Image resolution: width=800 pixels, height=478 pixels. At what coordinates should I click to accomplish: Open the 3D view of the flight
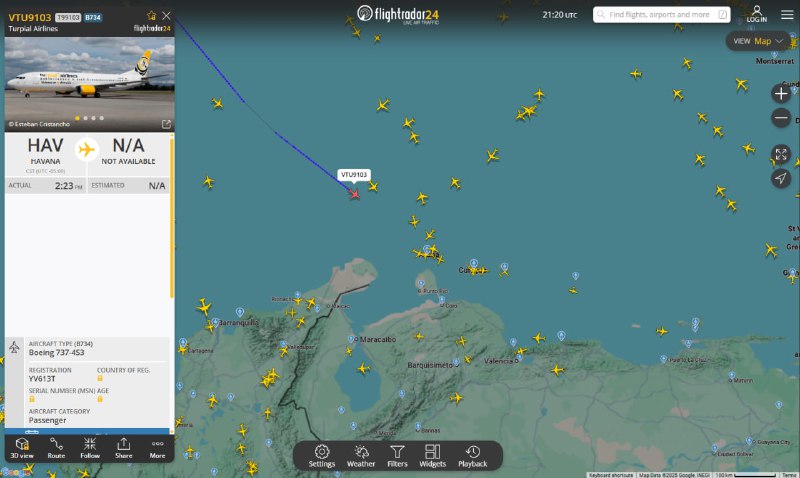click(x=22, y=448)
